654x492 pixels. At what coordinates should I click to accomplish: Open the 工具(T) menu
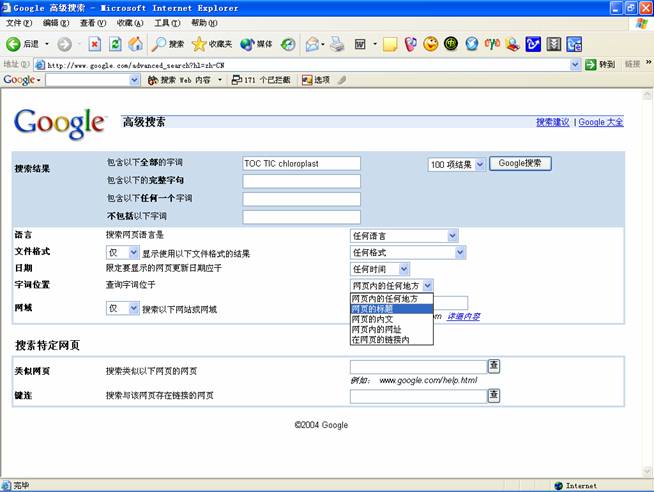pyautogui.click(x=167, y=23)
